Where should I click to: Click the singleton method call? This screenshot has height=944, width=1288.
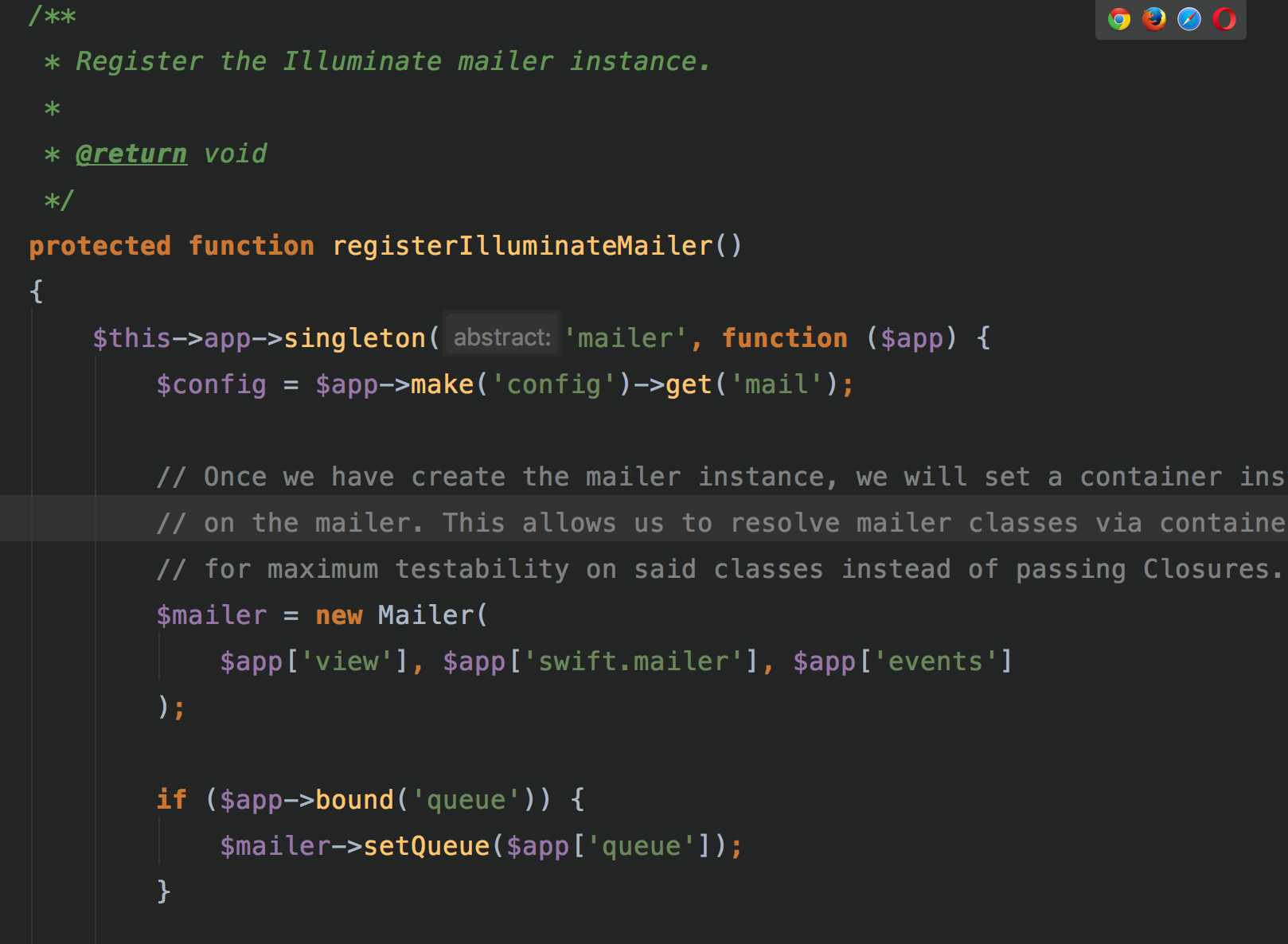(354, 338)
